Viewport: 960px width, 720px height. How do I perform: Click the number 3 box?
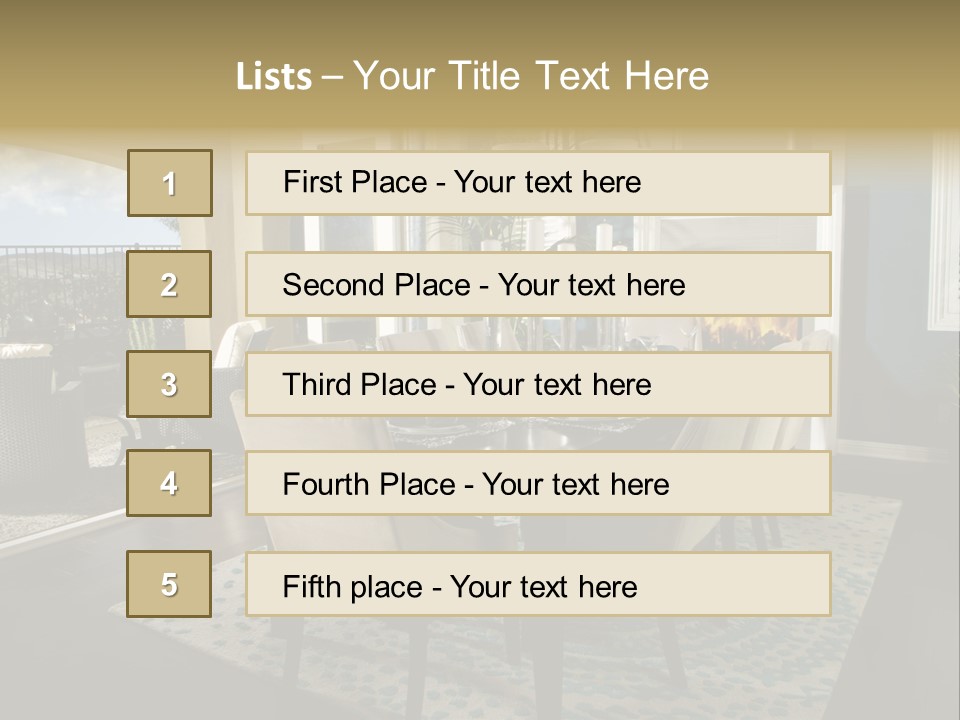[x=170, y=384]
